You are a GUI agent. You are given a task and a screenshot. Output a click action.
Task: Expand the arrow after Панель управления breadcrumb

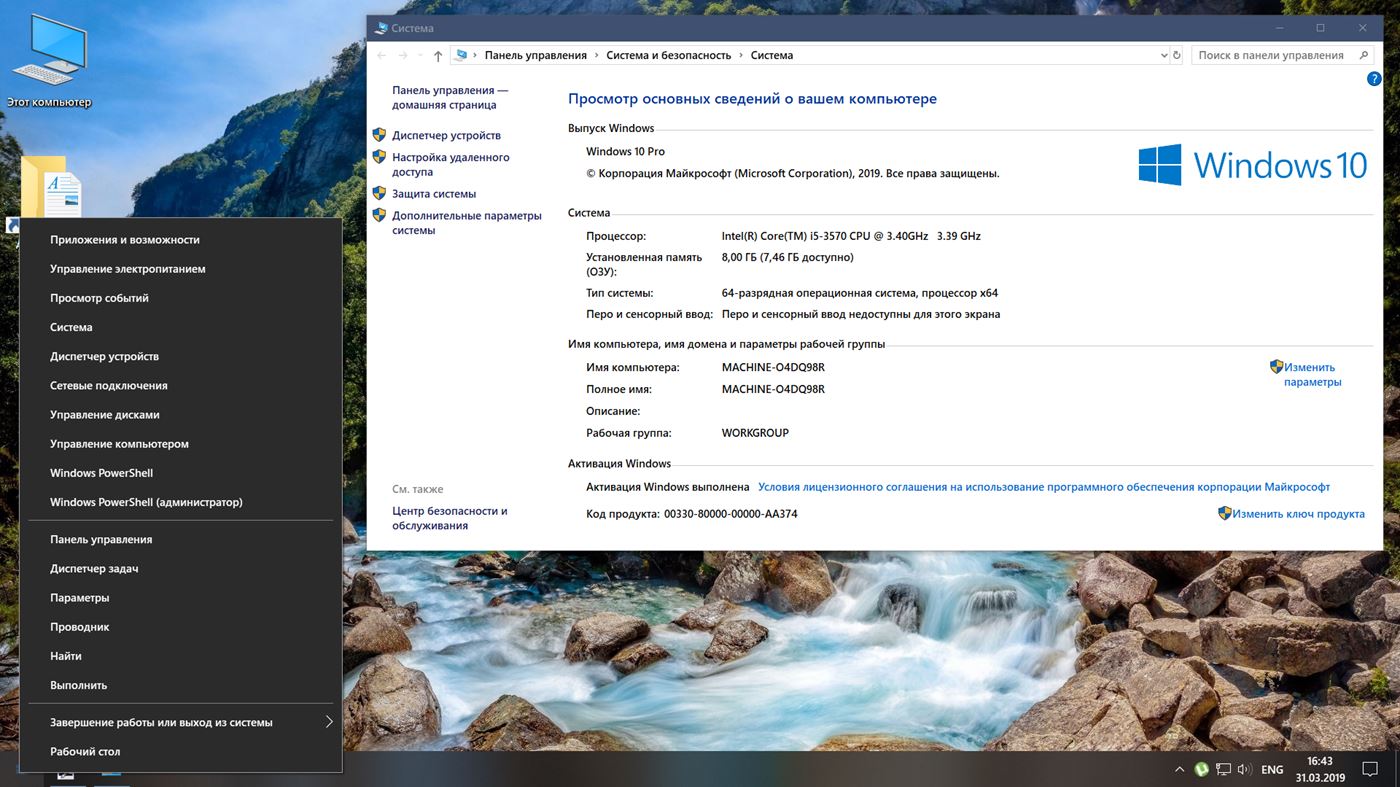coord(597,56)
